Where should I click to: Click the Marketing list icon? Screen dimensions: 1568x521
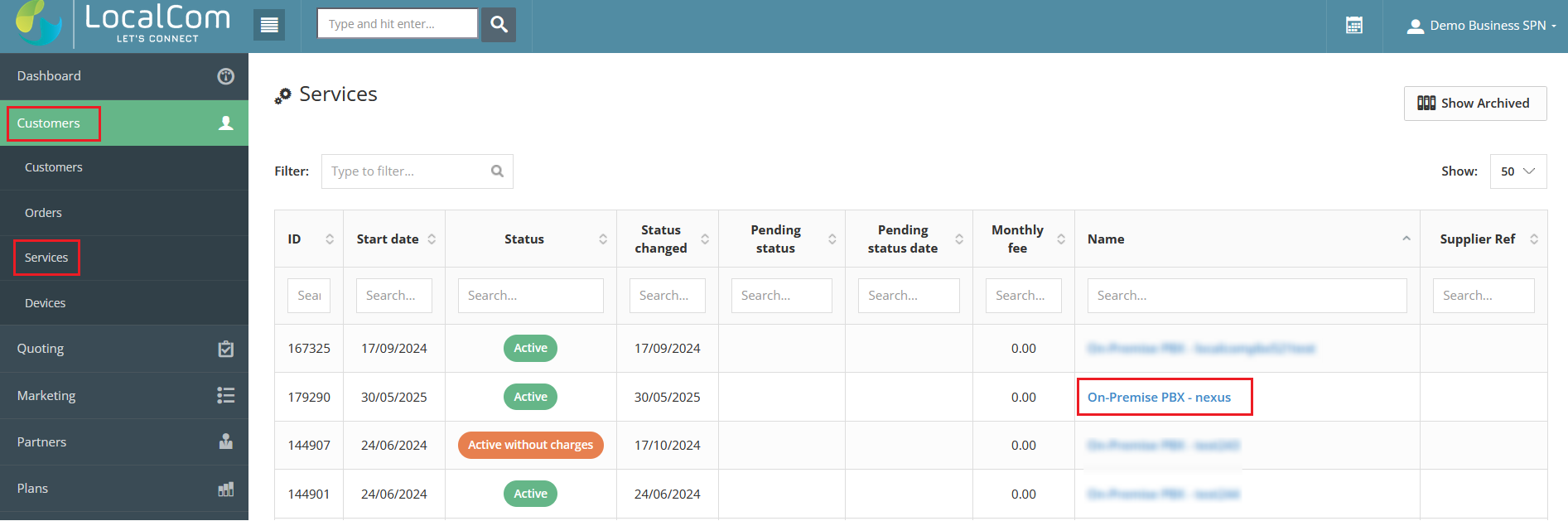225,395
